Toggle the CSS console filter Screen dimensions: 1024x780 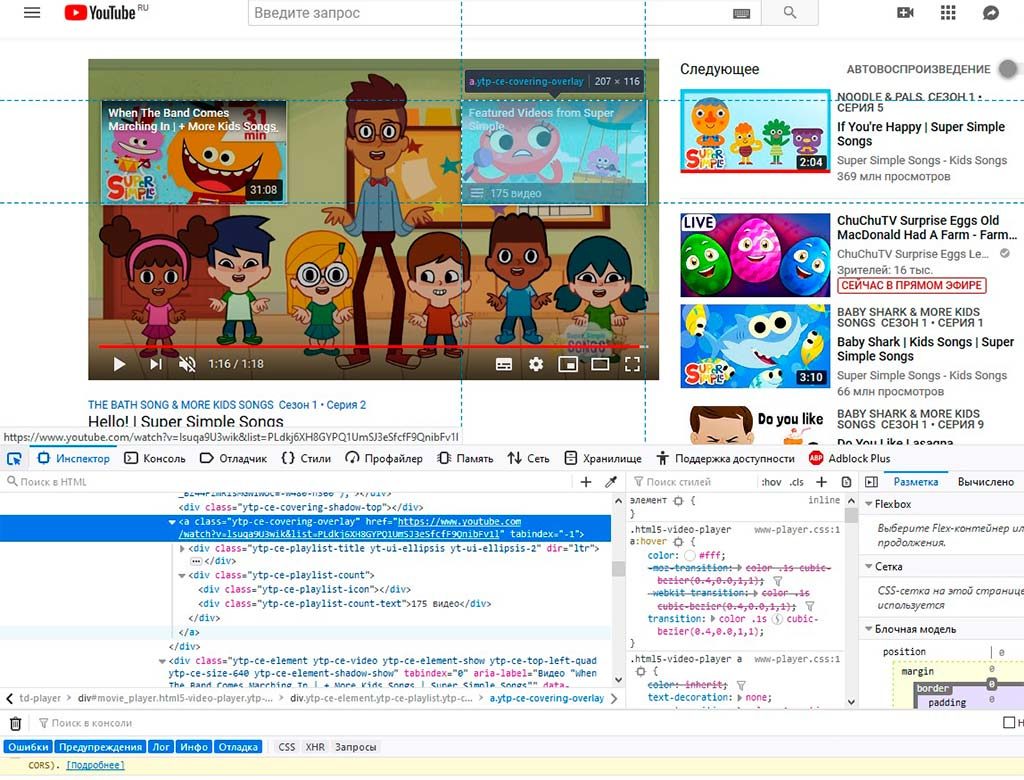pos(287,747)
